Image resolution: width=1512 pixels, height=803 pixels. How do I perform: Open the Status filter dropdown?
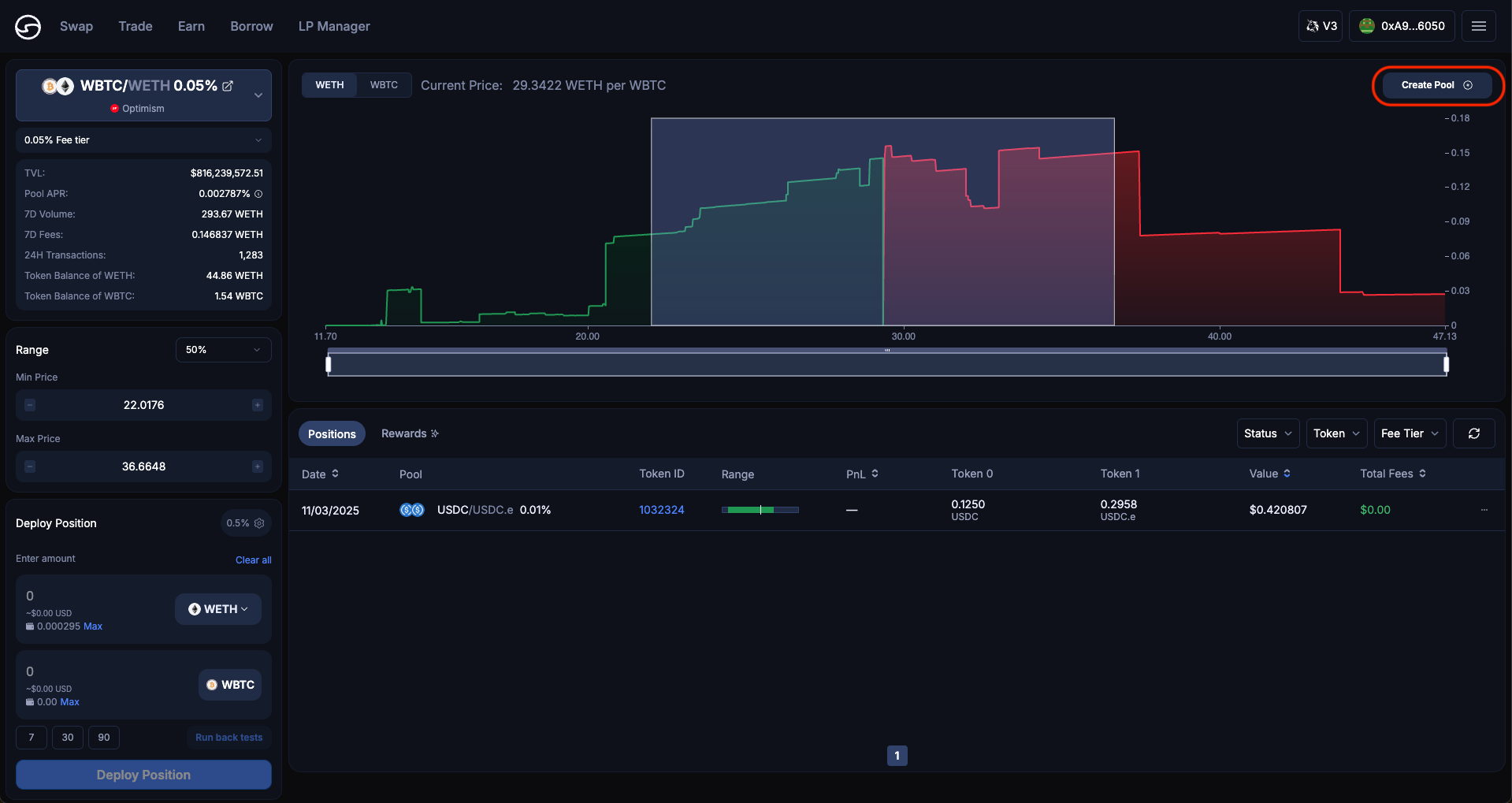(x=1267, y=433)
